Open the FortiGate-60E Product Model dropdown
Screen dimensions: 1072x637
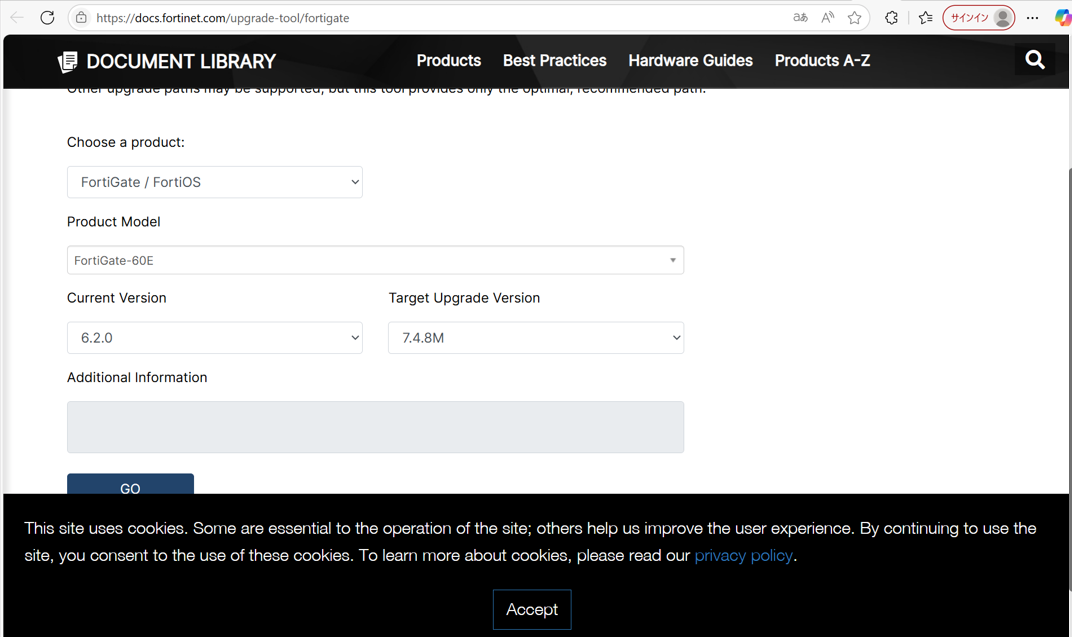click(x=375, y=260)
